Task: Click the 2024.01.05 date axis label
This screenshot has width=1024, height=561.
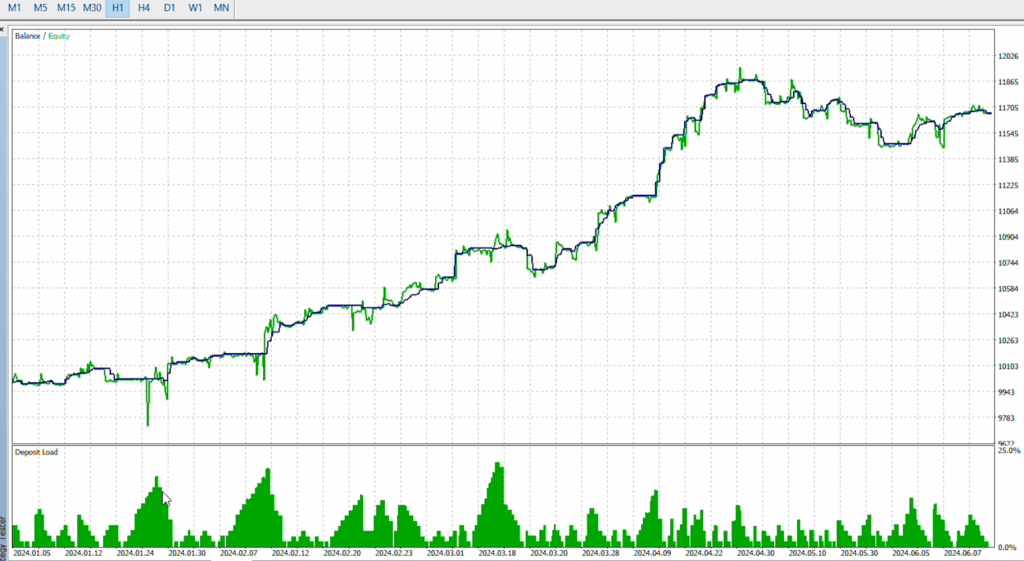Action: coord(33,552)
